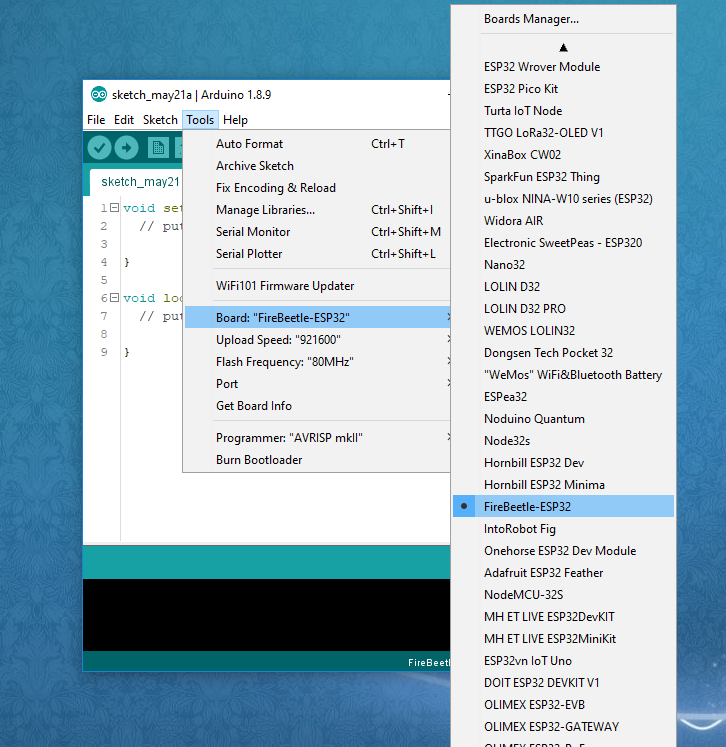Select ESP32 Wrover Module board
This screenshot has height=747, width=726.
(564, 67)
